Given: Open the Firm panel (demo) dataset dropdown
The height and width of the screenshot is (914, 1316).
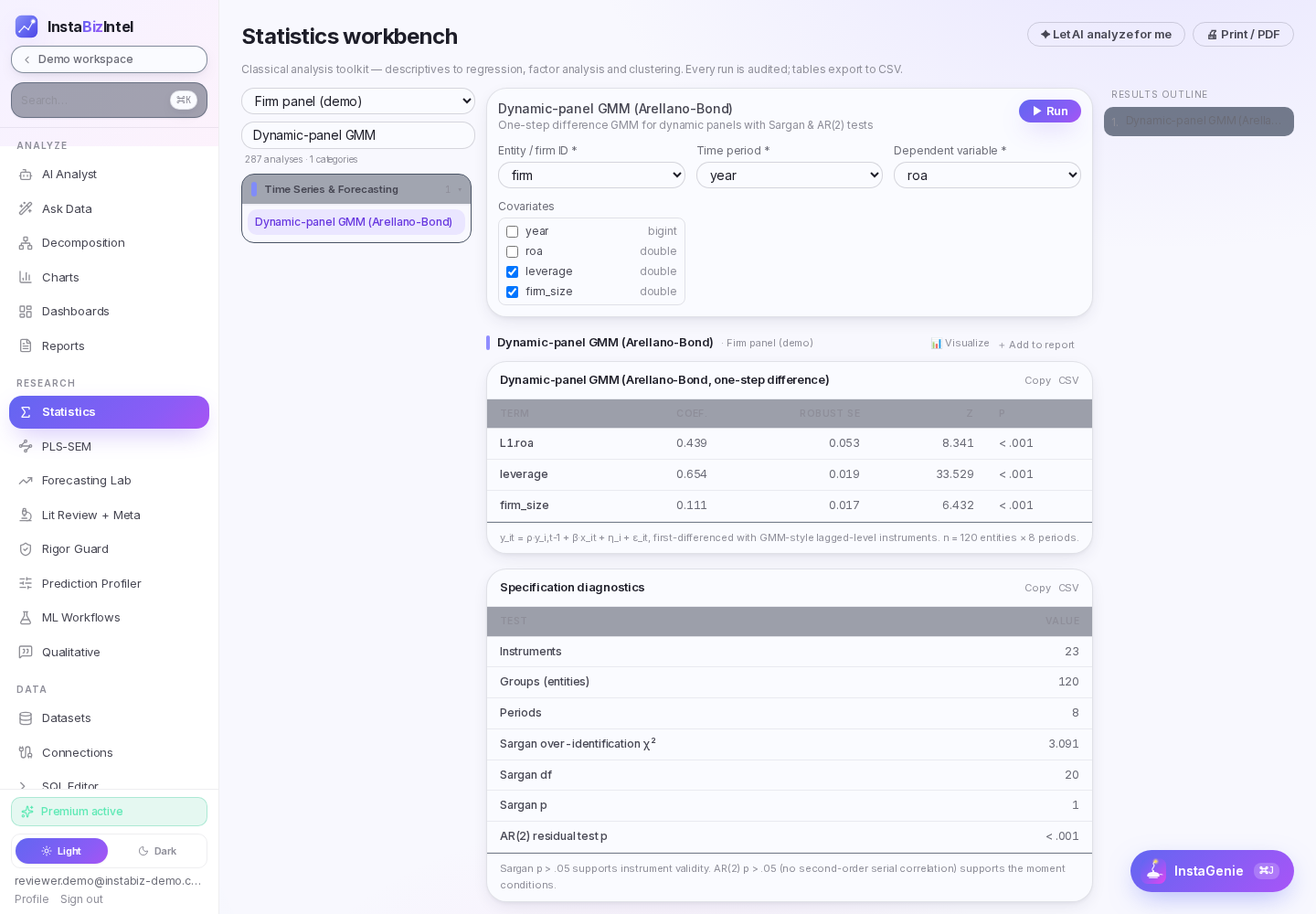Looking at the screenshot, I should (358, 101).
